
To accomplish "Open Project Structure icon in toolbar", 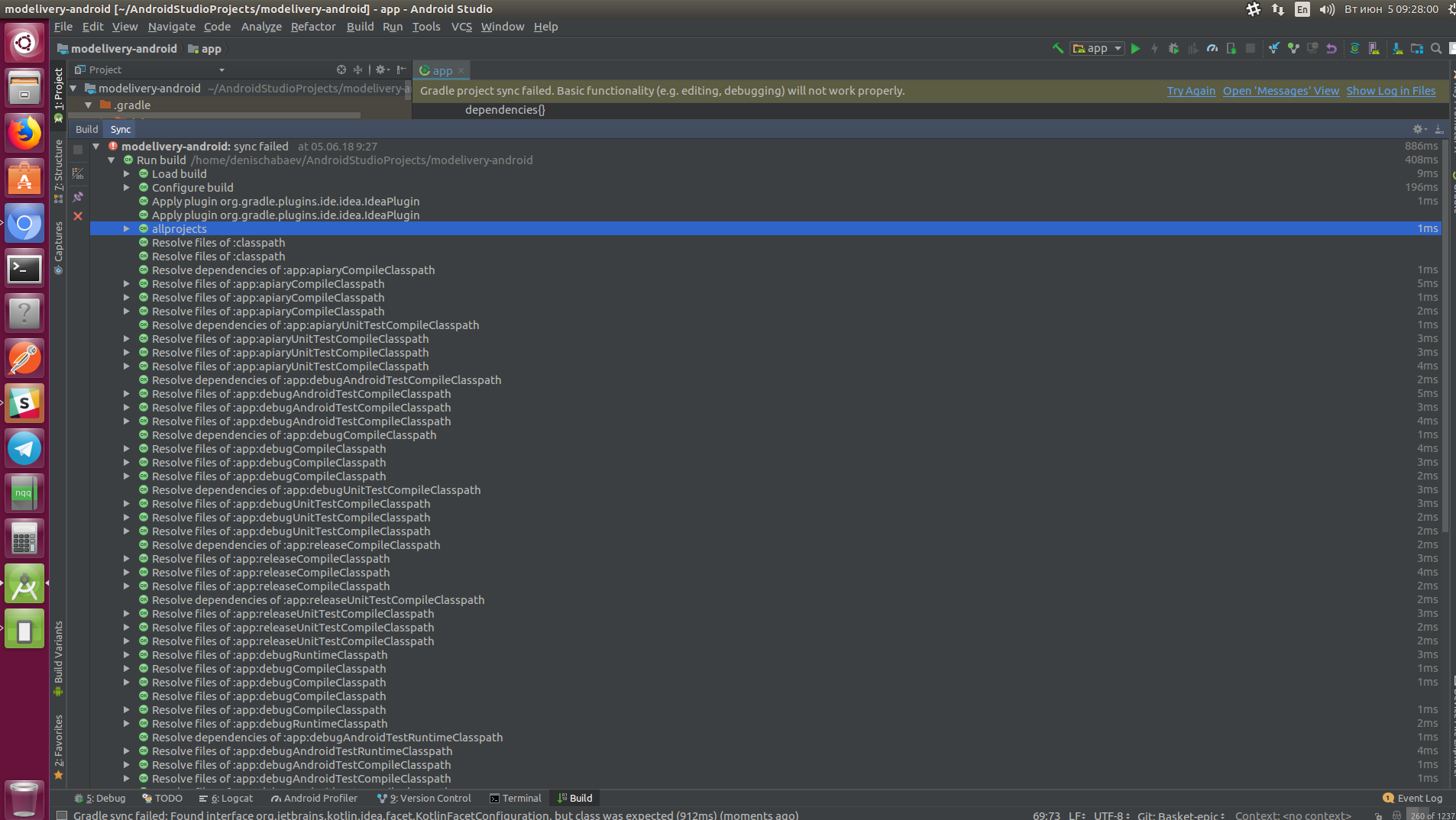I will (x=1416, y=48).
